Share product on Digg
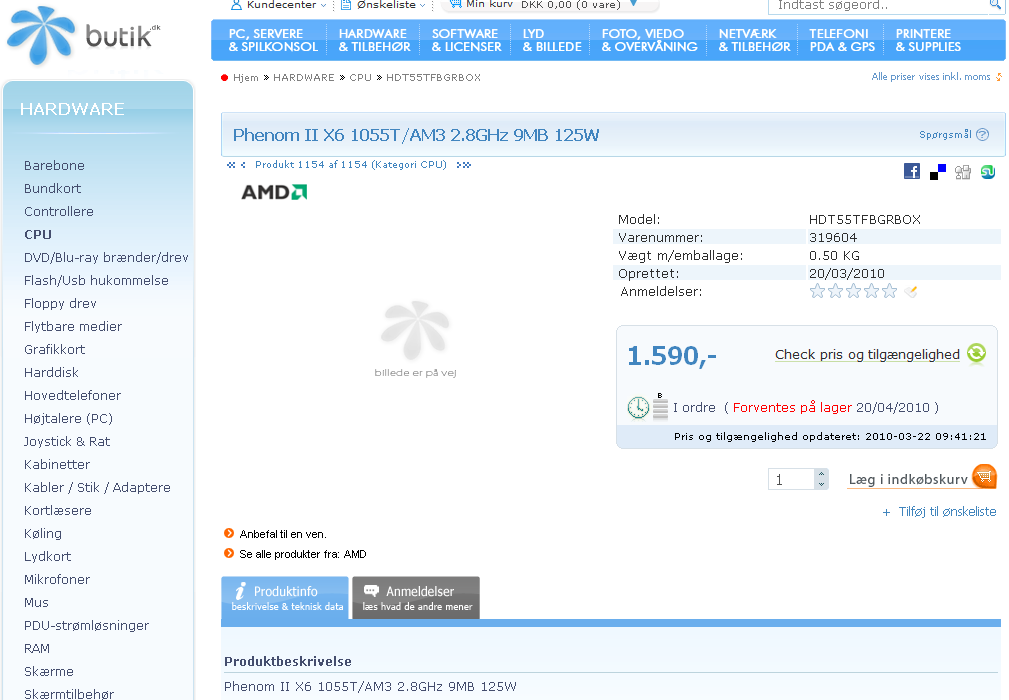The height and width of the screenshot is (700, 1009). point(963,172)
